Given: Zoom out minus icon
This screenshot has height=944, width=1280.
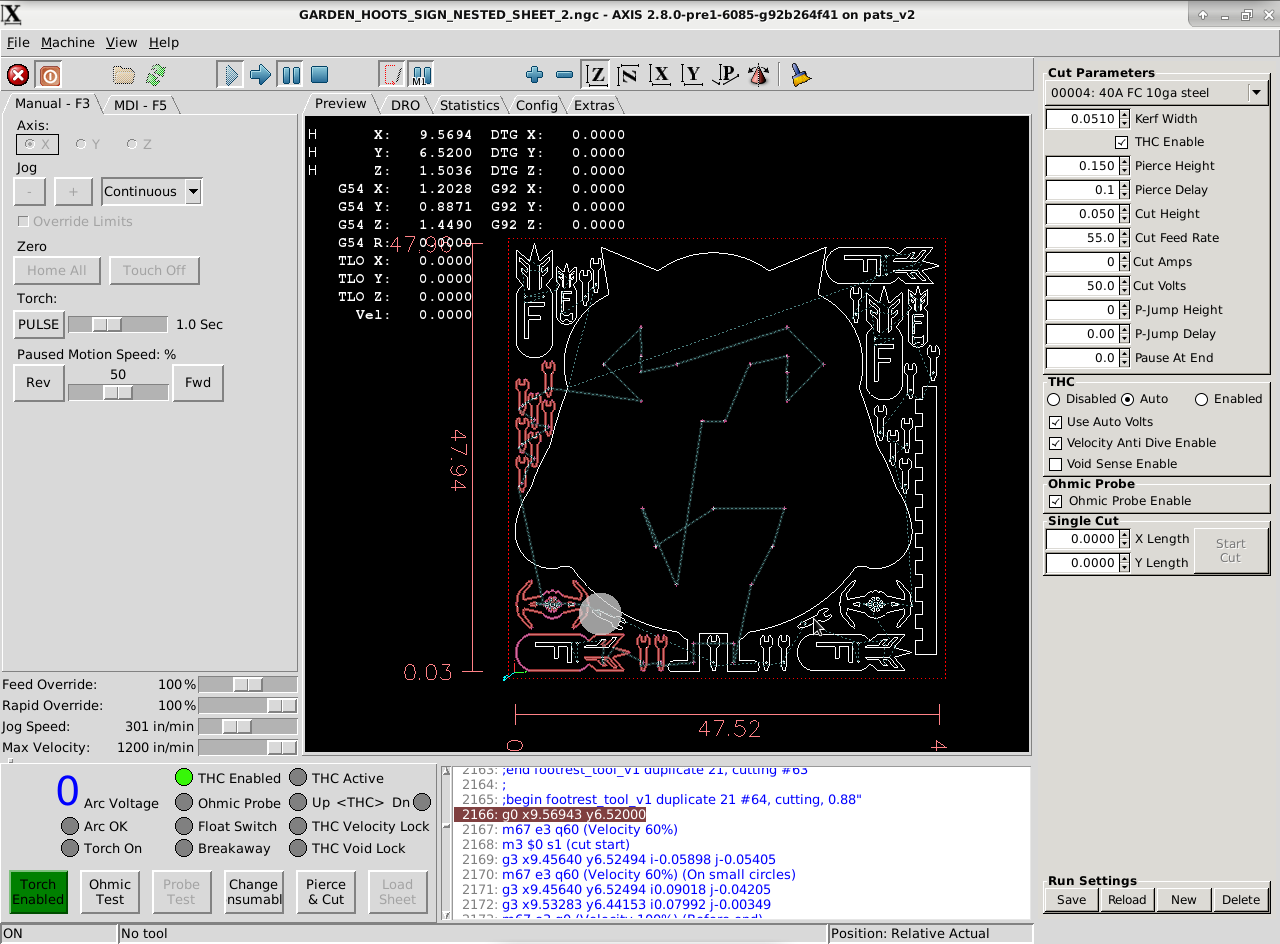Looking at the screenshot, I should pyautogui.click(x=564, y=75).
